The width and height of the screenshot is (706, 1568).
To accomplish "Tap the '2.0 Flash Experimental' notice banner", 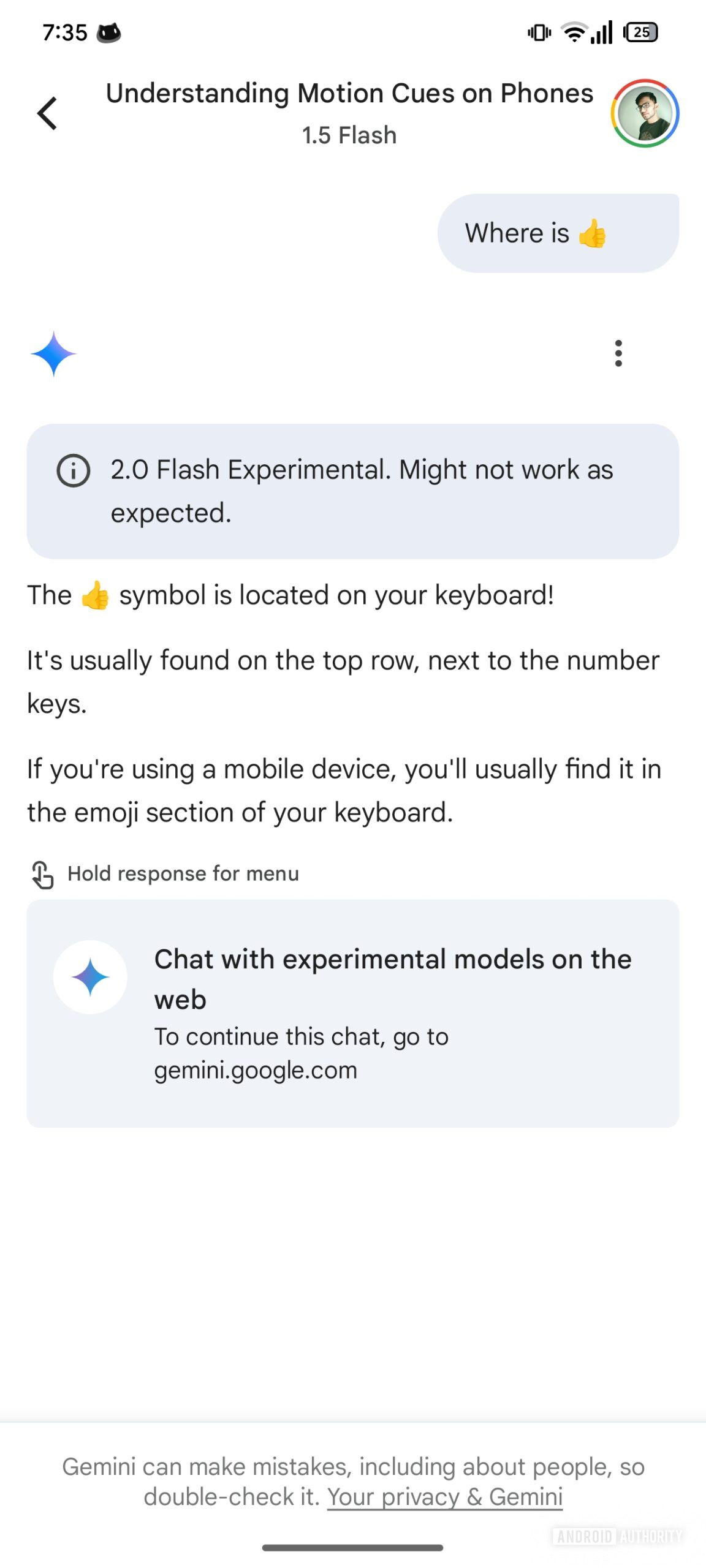I will (x=362, y=491).
